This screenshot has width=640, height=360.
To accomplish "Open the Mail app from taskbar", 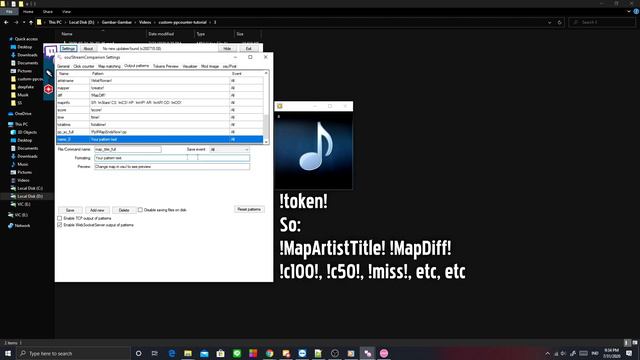I will (204, 353).
